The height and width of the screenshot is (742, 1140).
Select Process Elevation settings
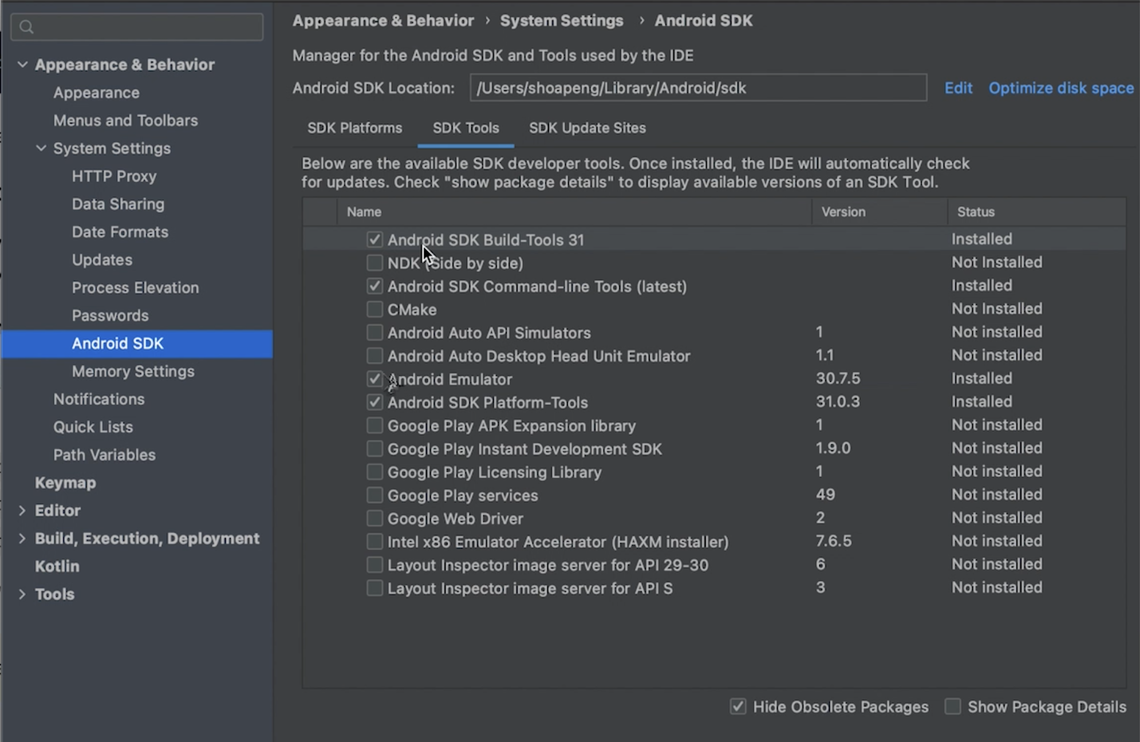[135, 288]
